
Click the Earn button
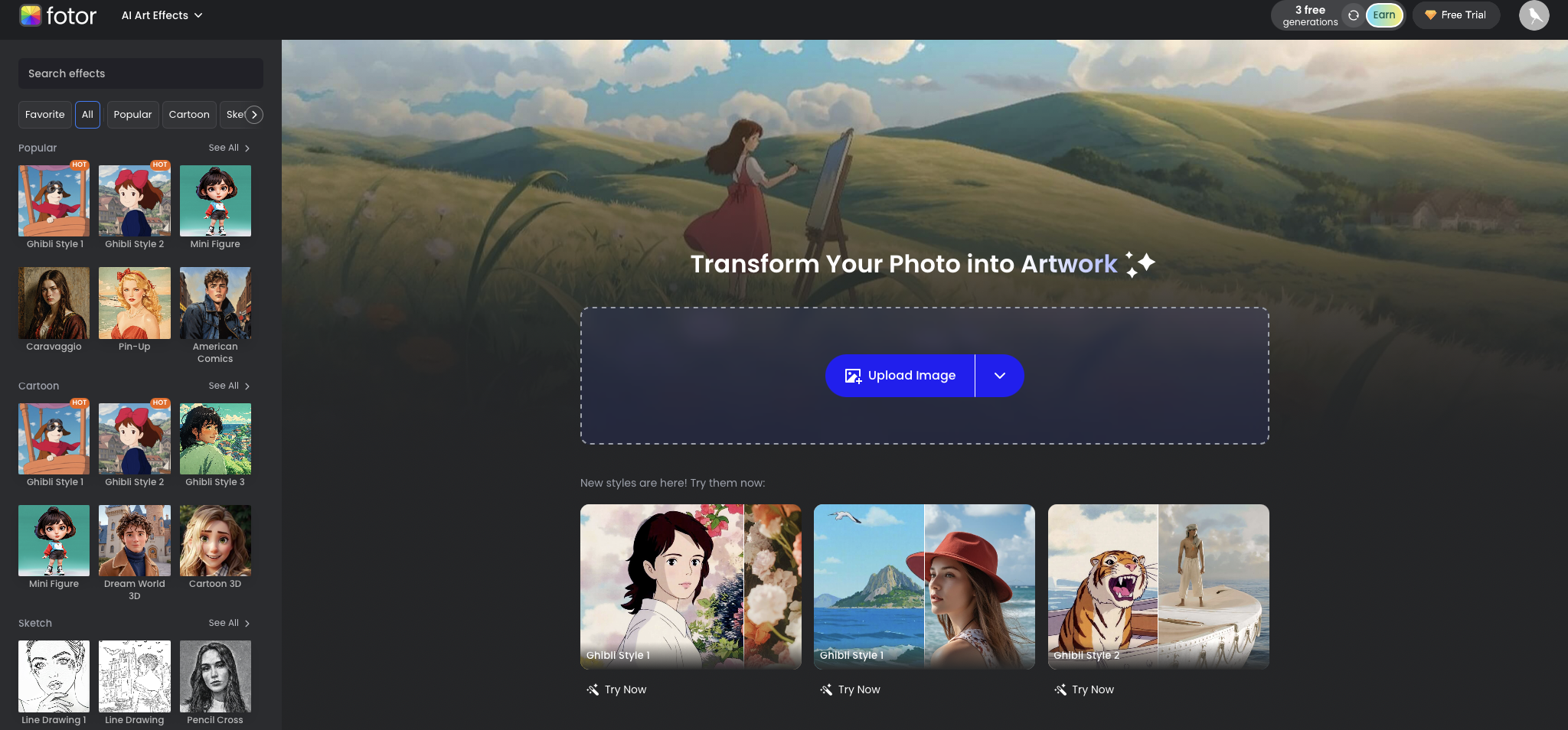(1384, 15)
